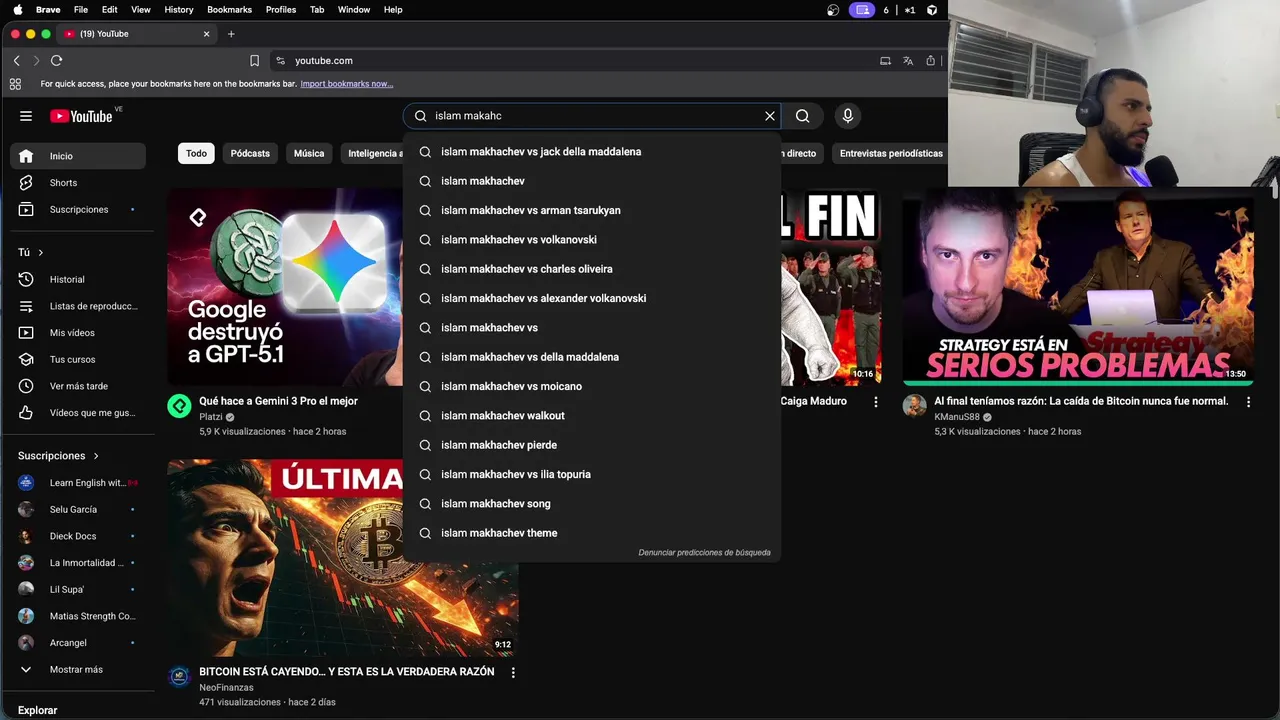Expand Mostrar más subscriptions
Viewport: 1280px width, 720px height.
click(78, 670)
